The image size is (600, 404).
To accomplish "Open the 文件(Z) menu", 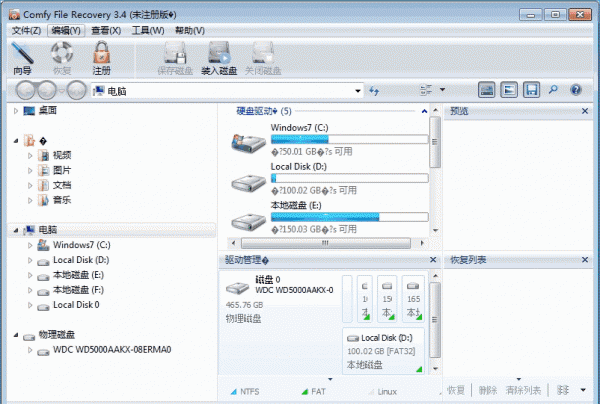I will (x=26, y=31).
